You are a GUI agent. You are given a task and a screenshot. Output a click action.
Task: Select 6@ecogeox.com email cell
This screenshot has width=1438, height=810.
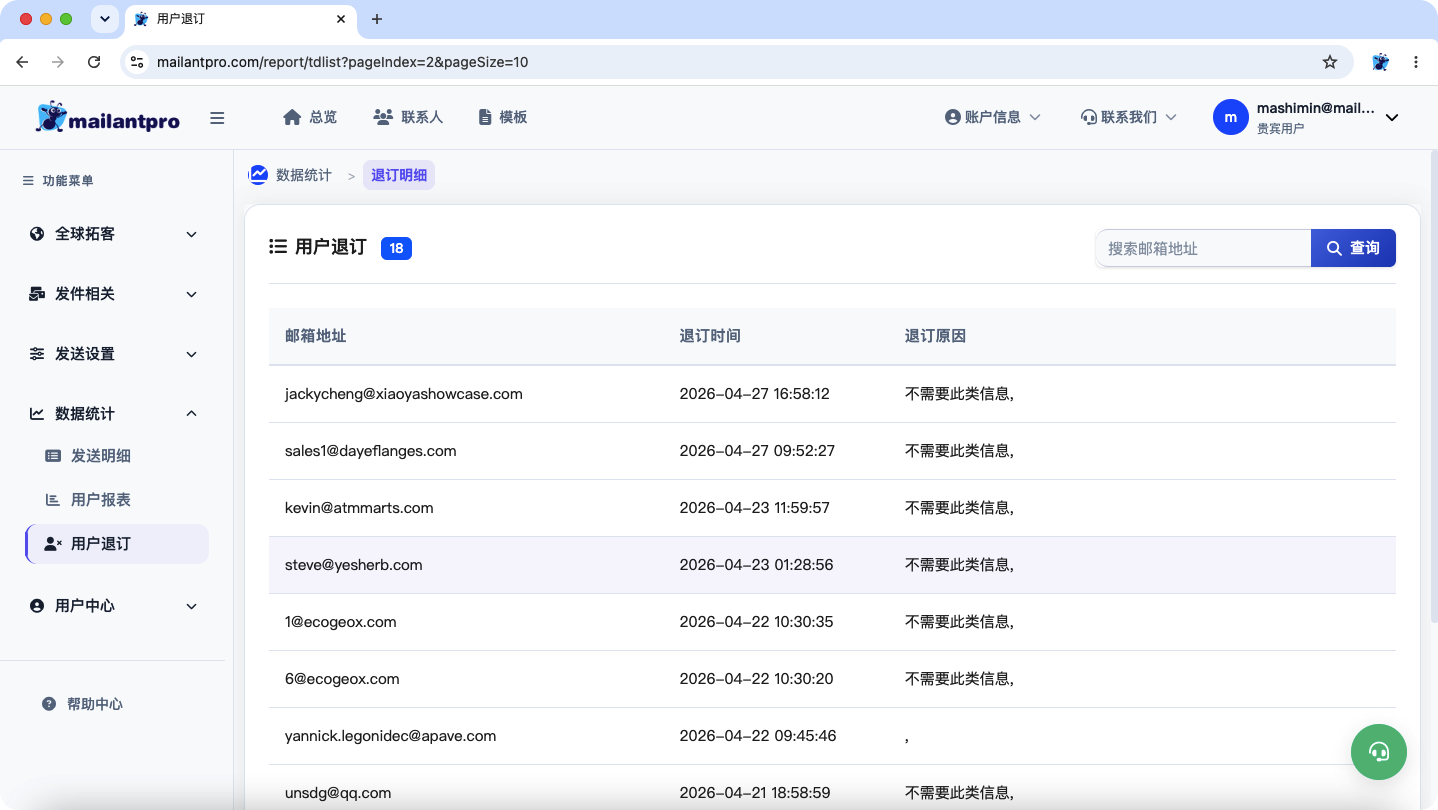tap(342, 679)
